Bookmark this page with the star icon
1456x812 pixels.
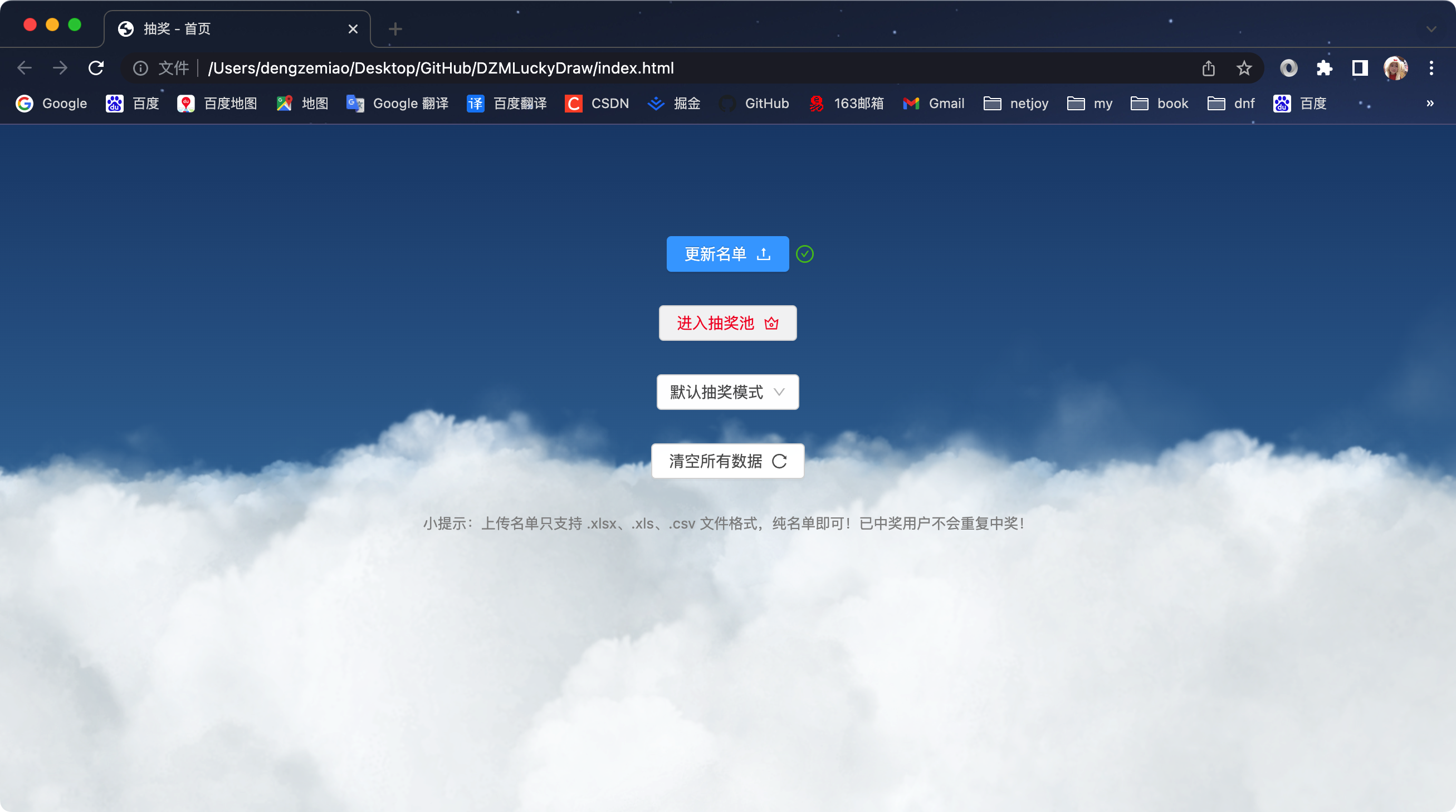[x=1244, y=69]
